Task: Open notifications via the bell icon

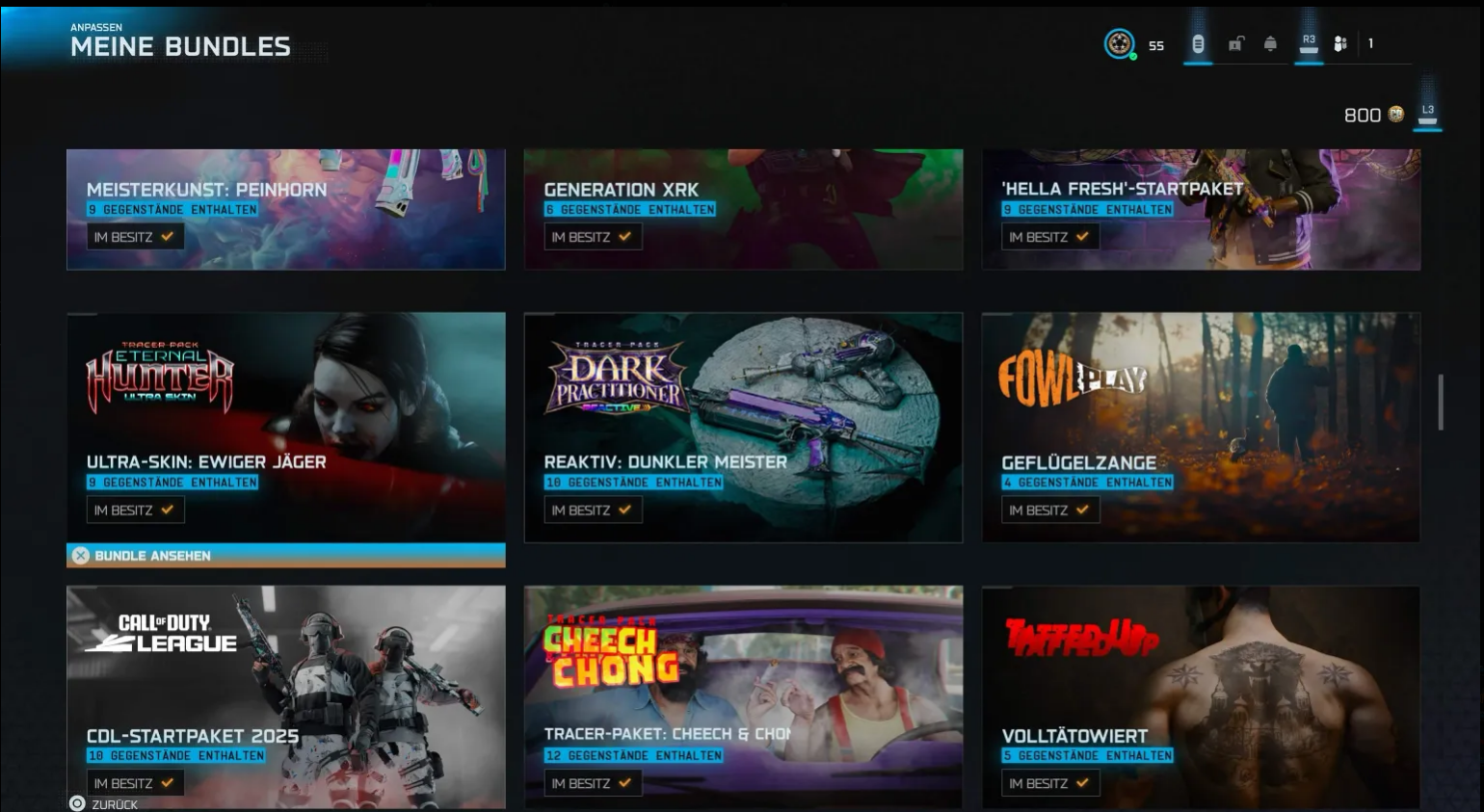Action: pyautogui.click(x=1270, y=43)
